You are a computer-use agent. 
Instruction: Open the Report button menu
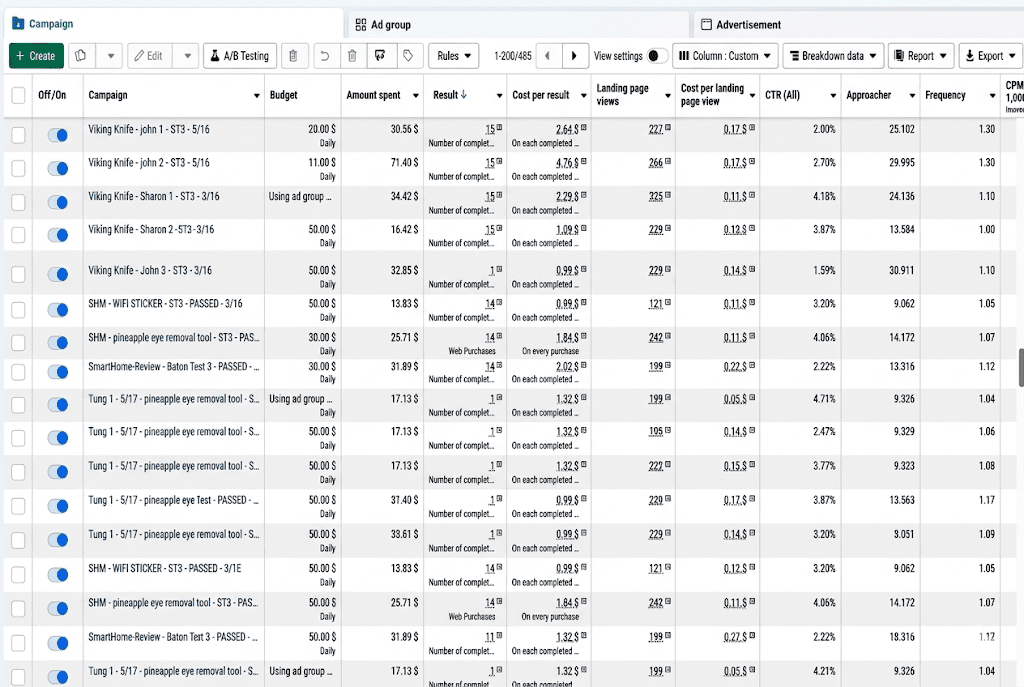click(x=920, y=56)
